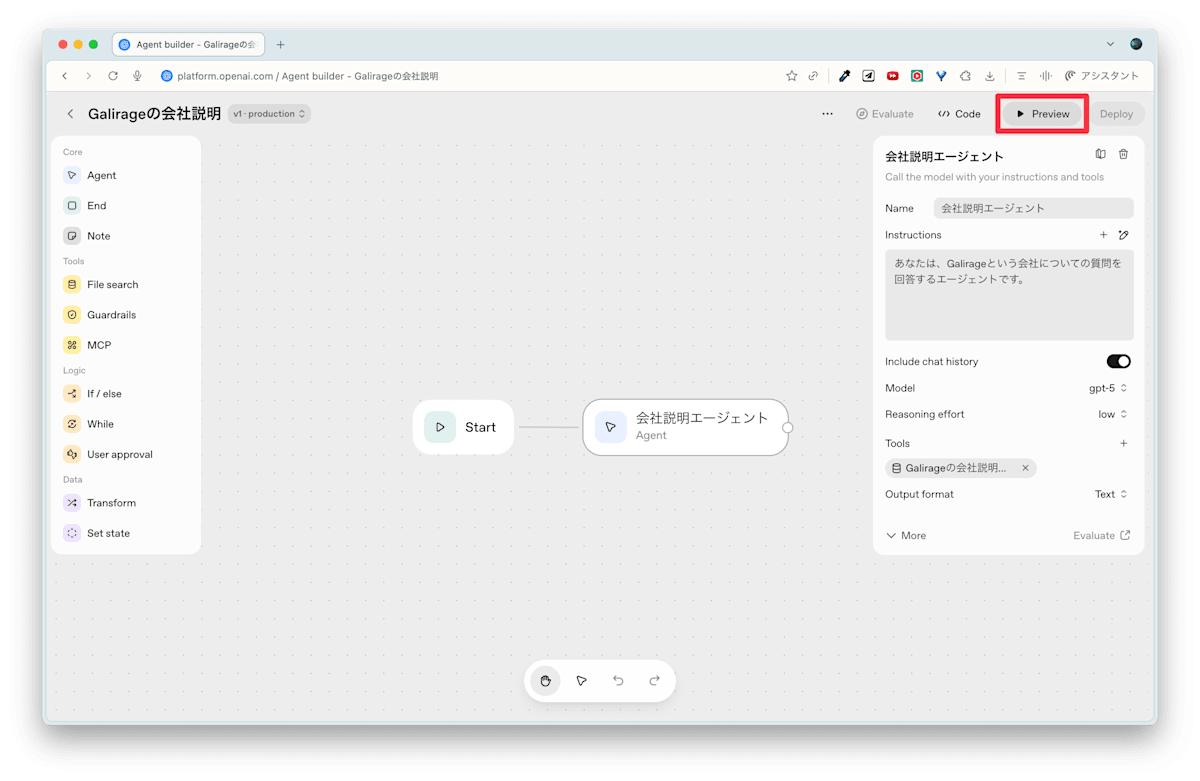
Task: Open the Evaluate link in agent panel
Action: click(x=1102, y=536)
